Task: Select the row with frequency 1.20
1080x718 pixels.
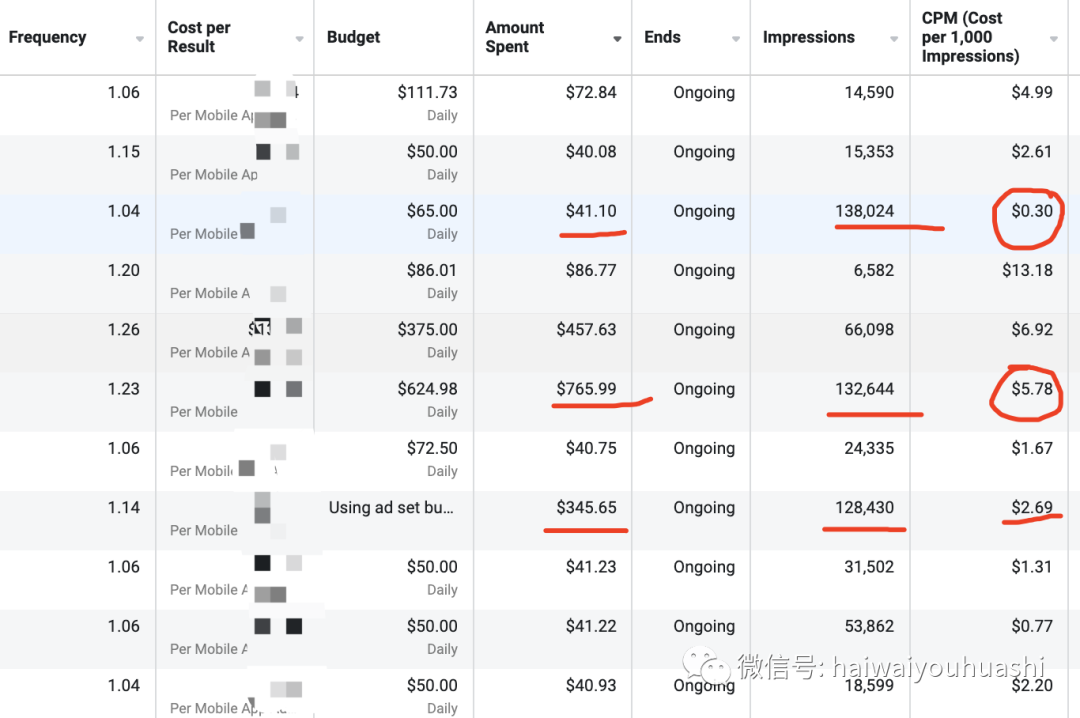Action: pos(540,283)
